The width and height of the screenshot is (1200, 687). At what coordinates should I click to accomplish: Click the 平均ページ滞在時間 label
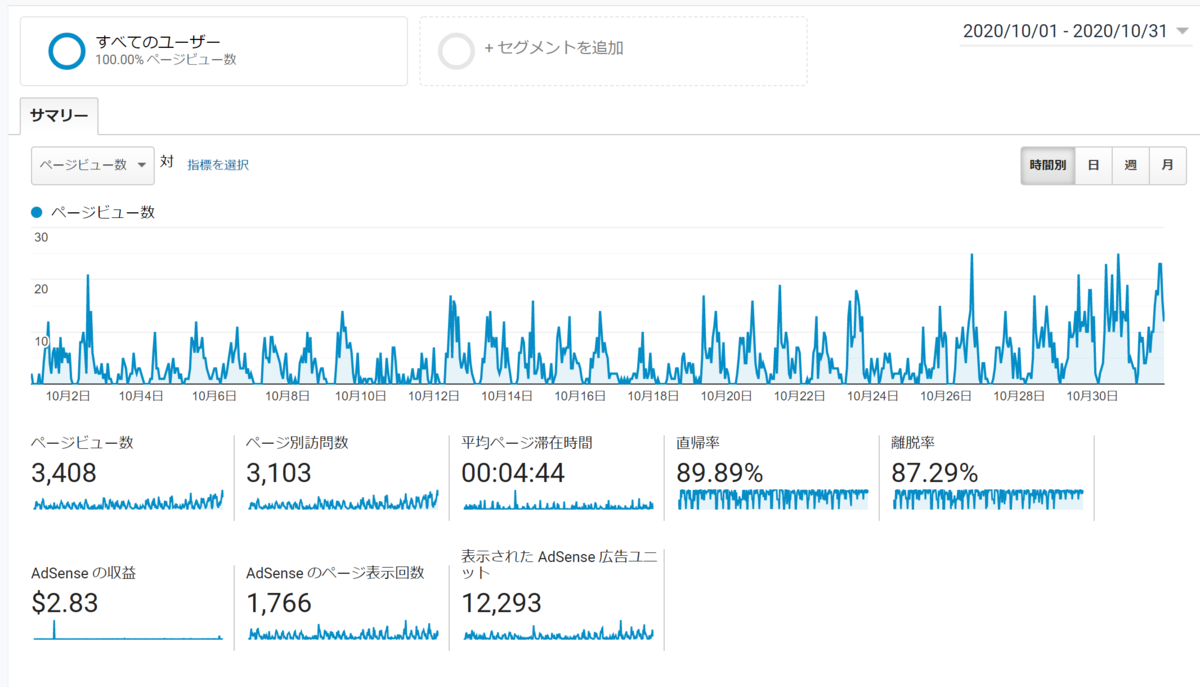pyautogui.click(x=527, y=443)
